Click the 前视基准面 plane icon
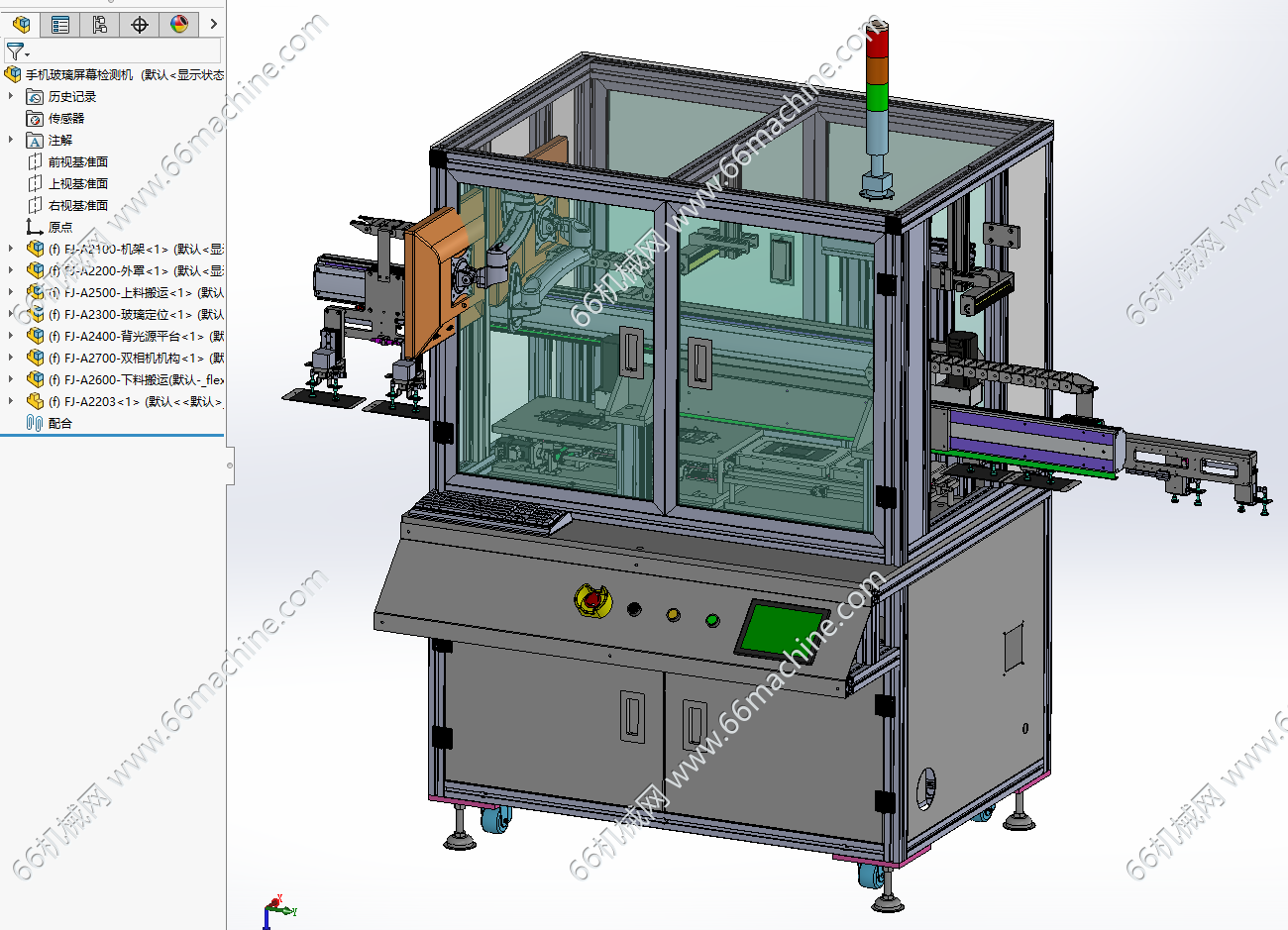1288x930 pixels. [35, 161]
